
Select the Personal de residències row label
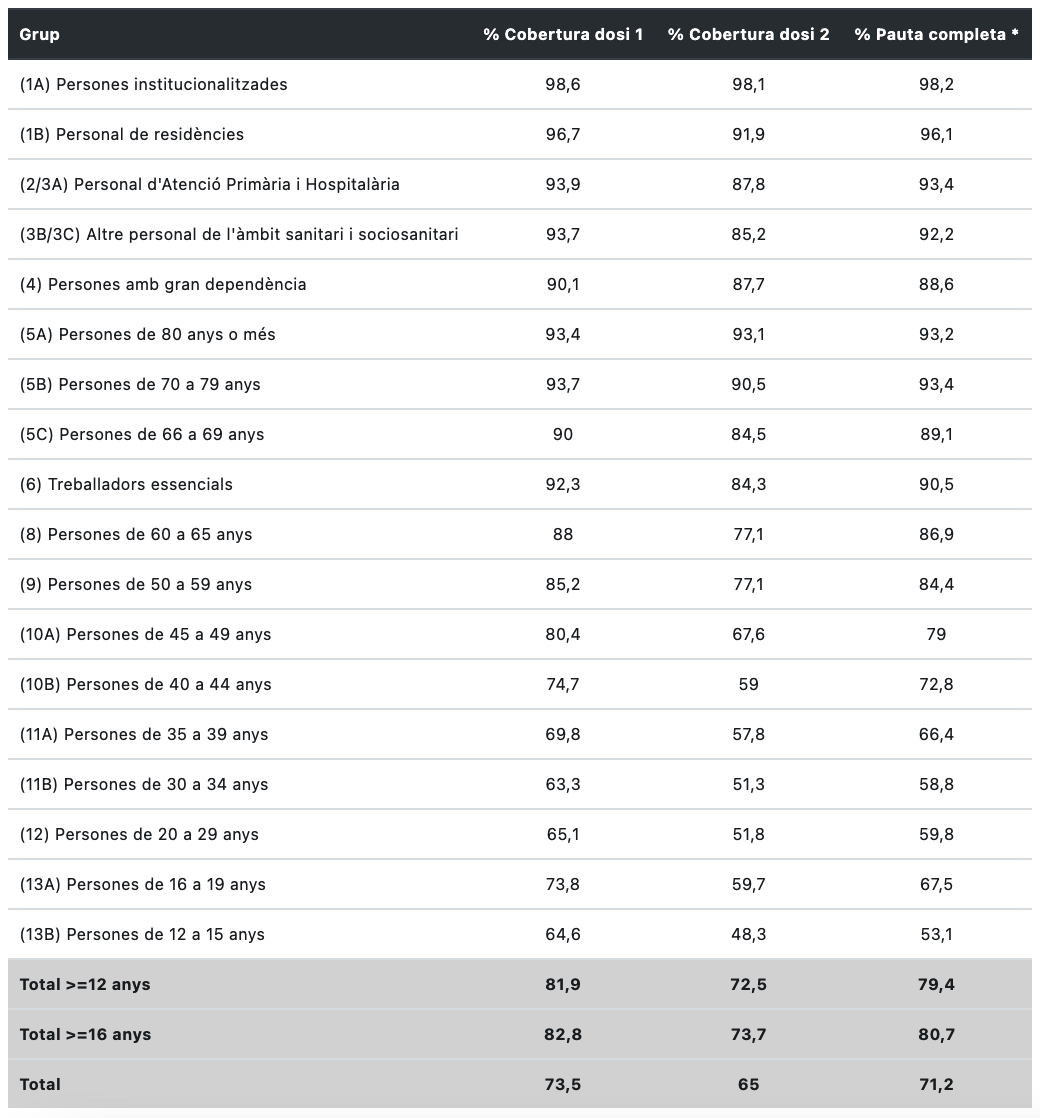tap(132, 135)
